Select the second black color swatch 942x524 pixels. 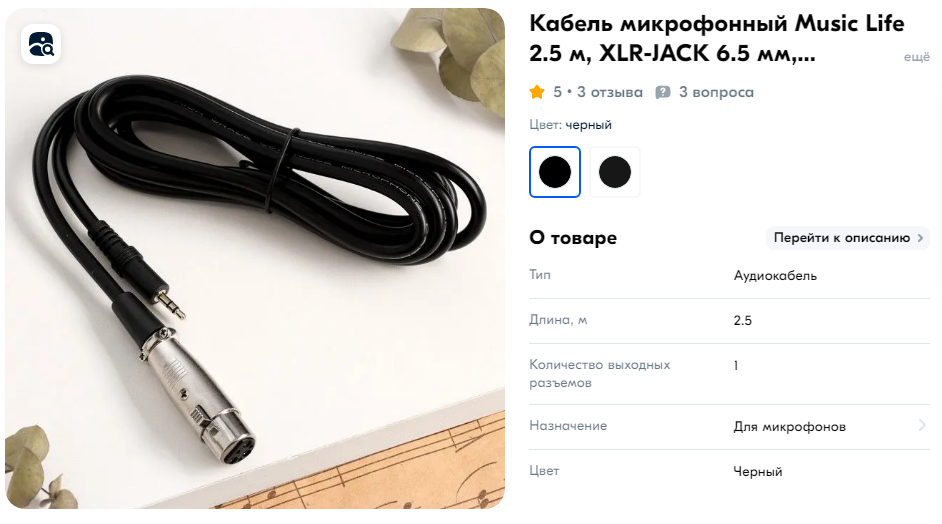pyautogui.click(x=615, y=172)
